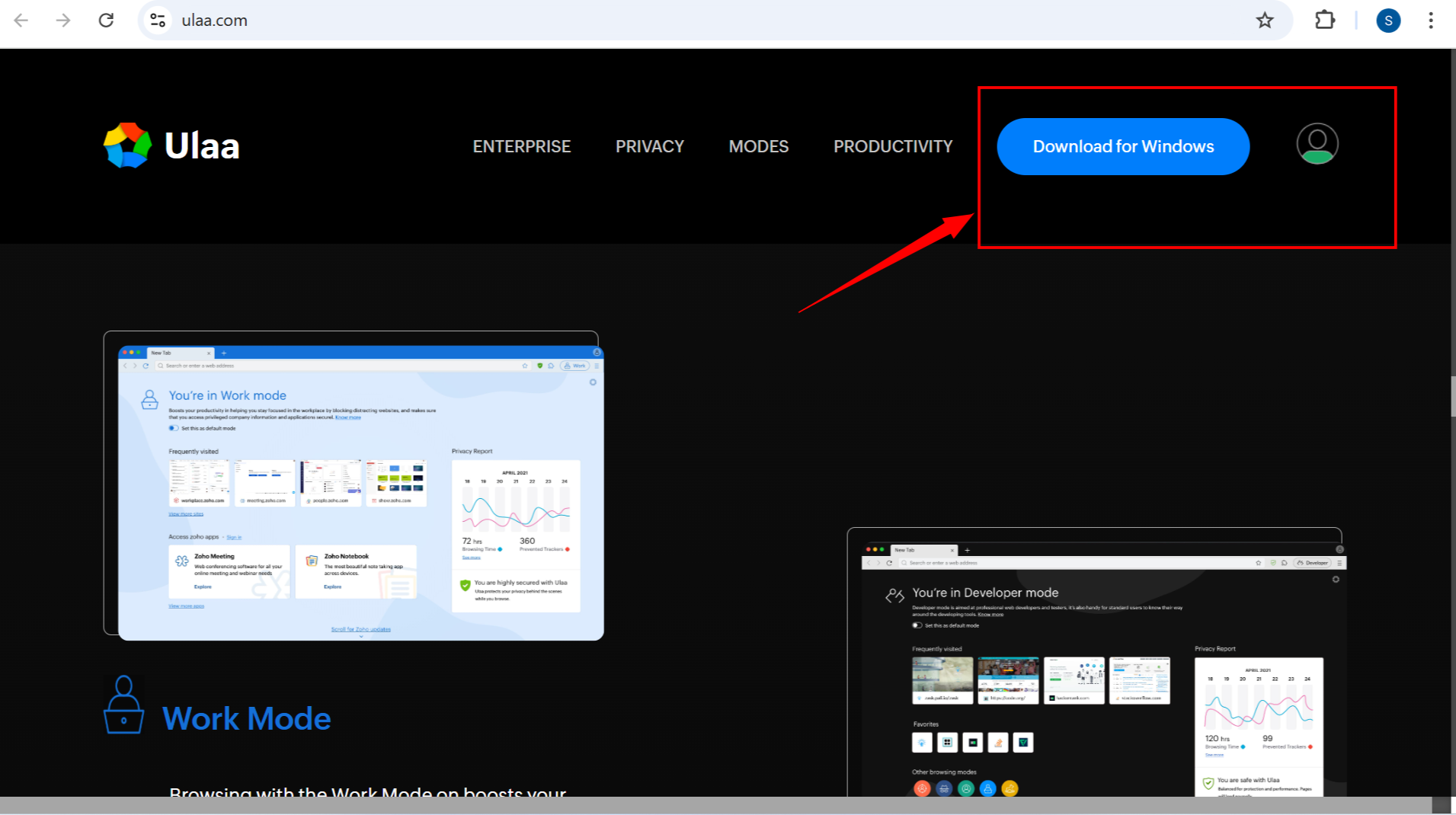This screenshot has height=815, width=1456.
Task: Click the Ulaa logo icon
Action: click(127, 145)
